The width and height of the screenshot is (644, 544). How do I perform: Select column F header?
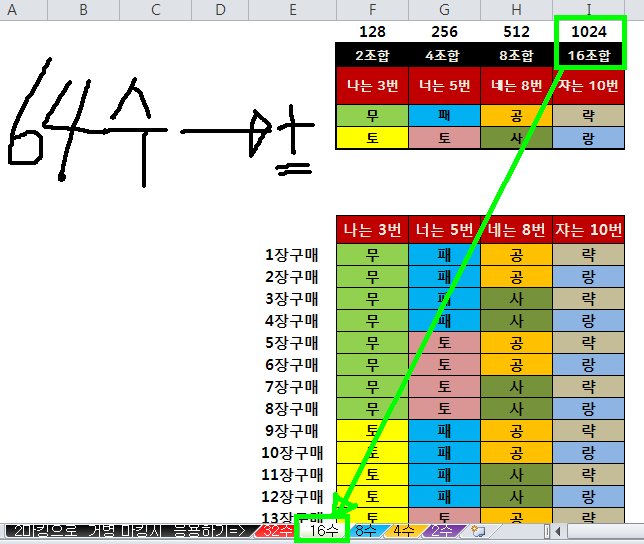click(372, 9)
